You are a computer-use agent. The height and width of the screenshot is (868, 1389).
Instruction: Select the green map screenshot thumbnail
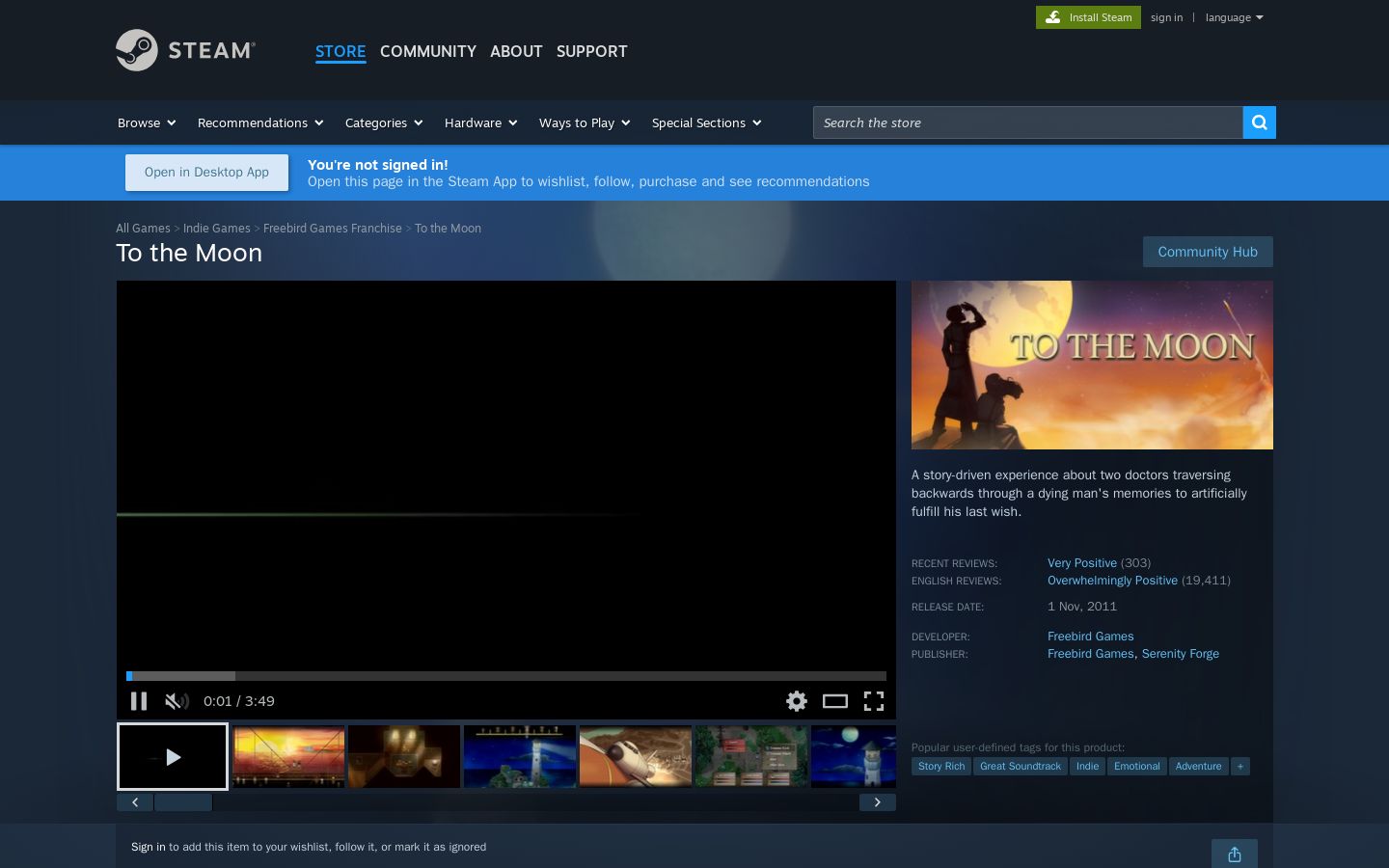(x=751, y=757)
